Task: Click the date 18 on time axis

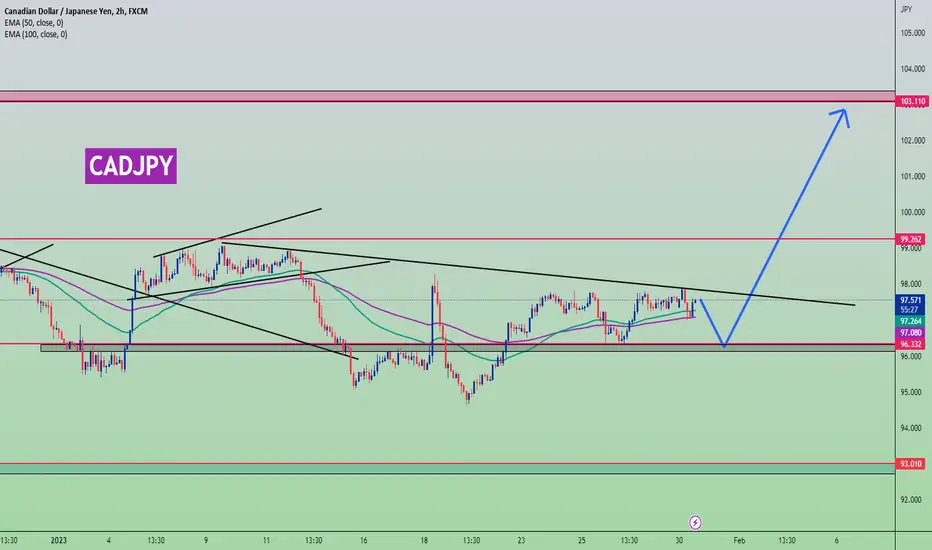Action: click(x=424, y=540)
